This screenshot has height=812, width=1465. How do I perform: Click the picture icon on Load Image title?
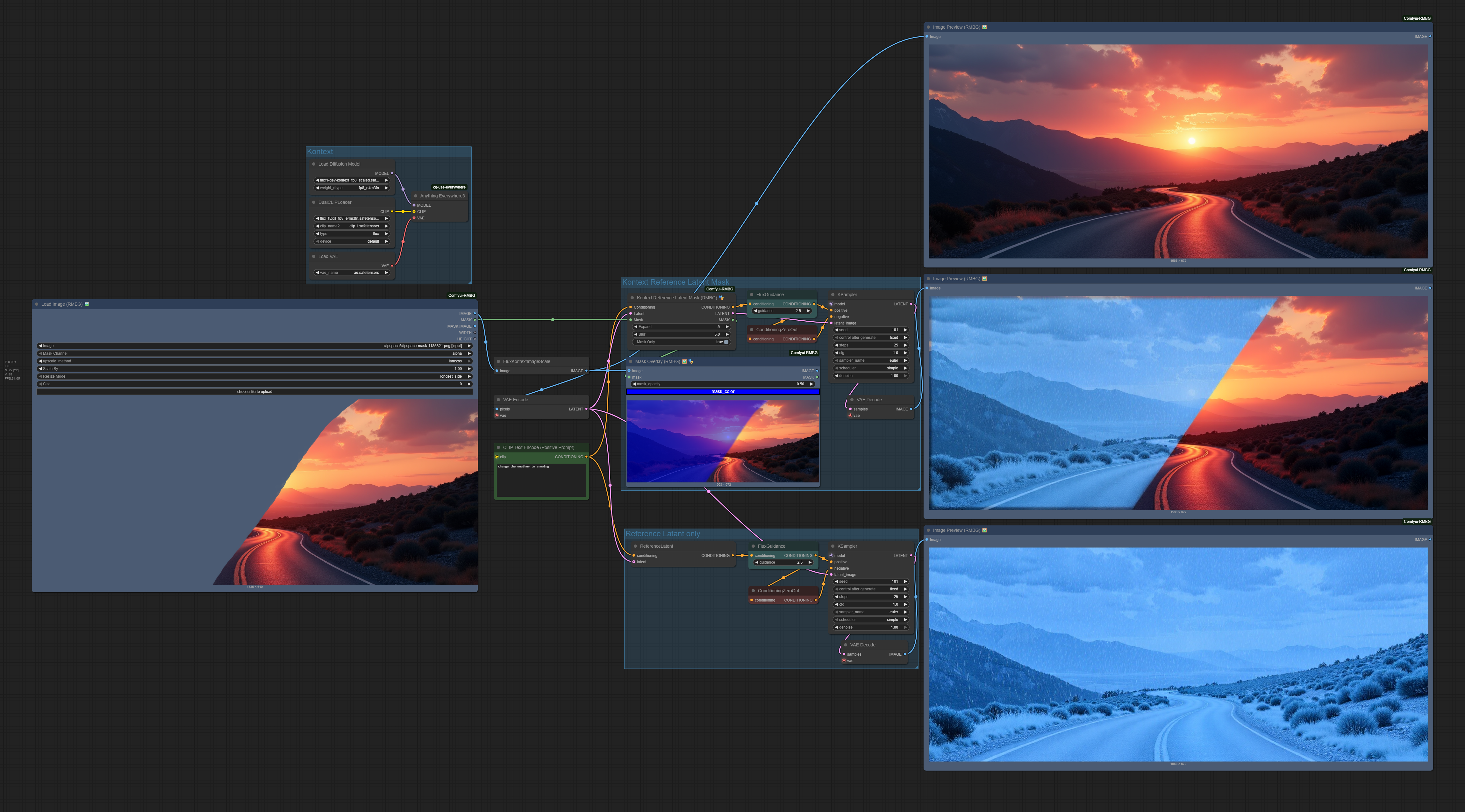pos(87,304)
